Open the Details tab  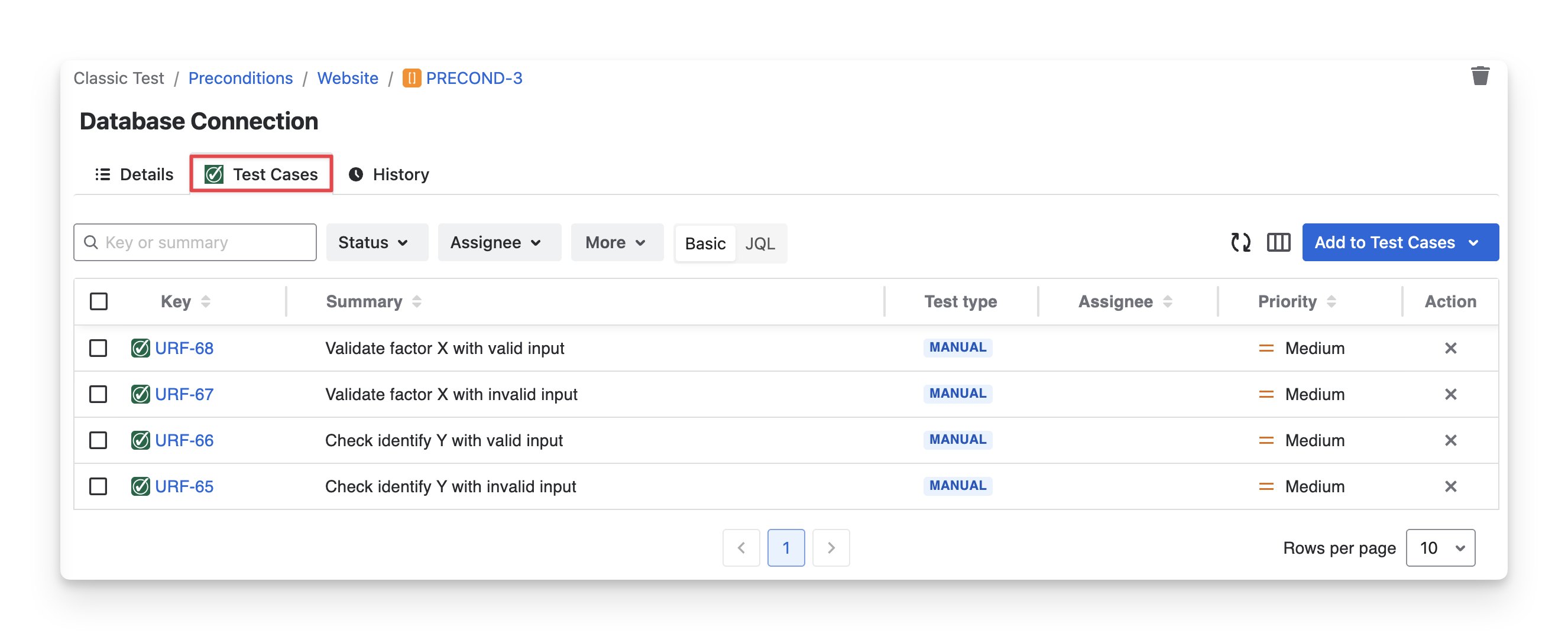(135, 174)
